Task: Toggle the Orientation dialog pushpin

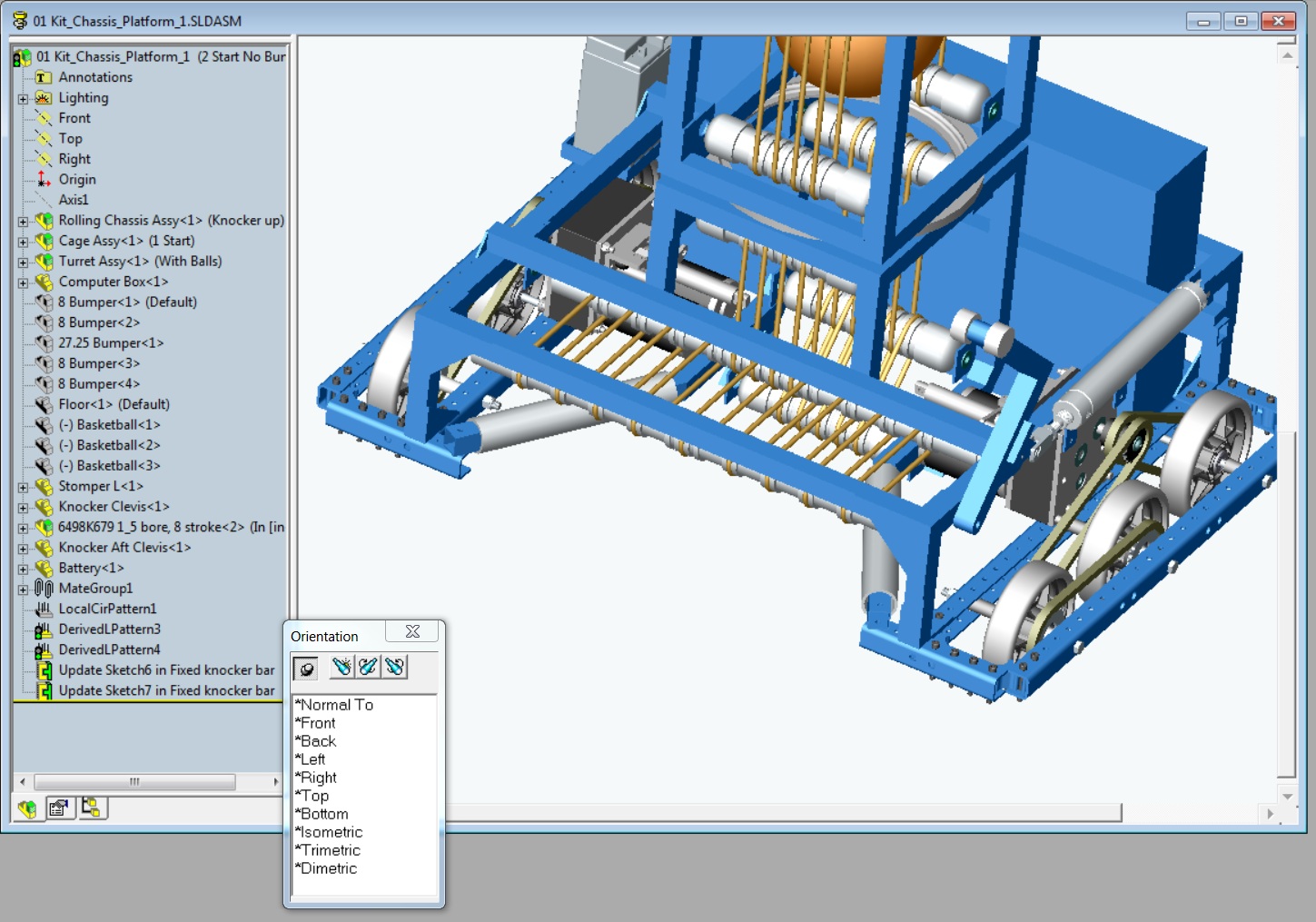Action: point(306,669)
